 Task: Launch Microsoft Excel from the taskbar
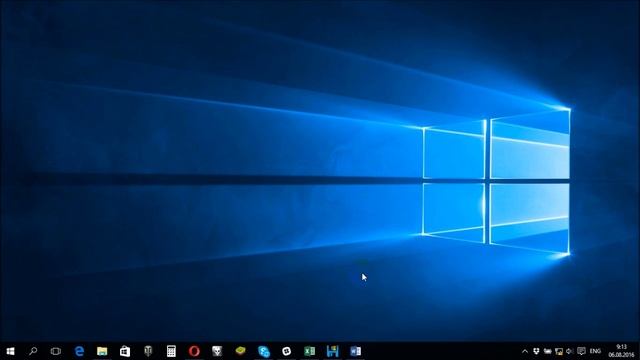pos(309,351)
